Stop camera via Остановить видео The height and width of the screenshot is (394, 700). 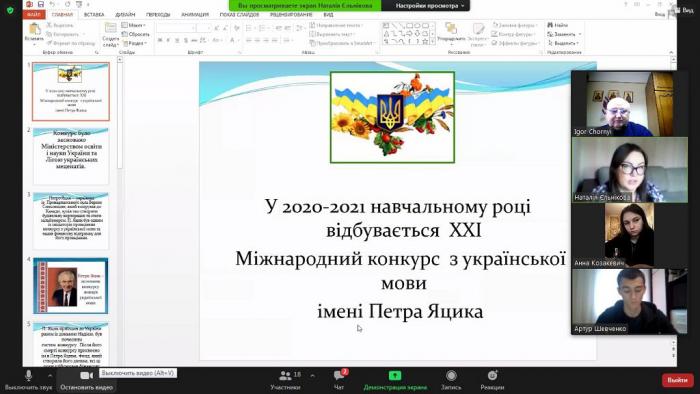pyautogui.click(x=86, y=380)
